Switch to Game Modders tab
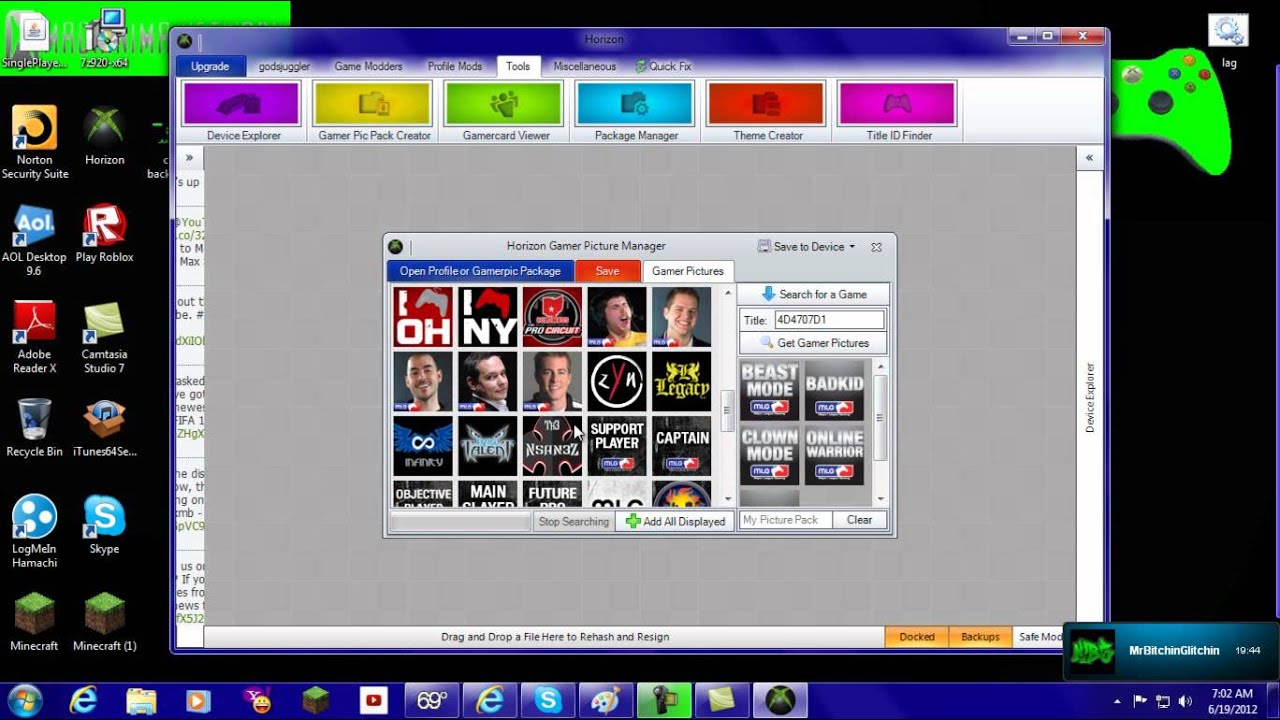This screenshot has width=1280, height=720. click(x=368, y=66)
